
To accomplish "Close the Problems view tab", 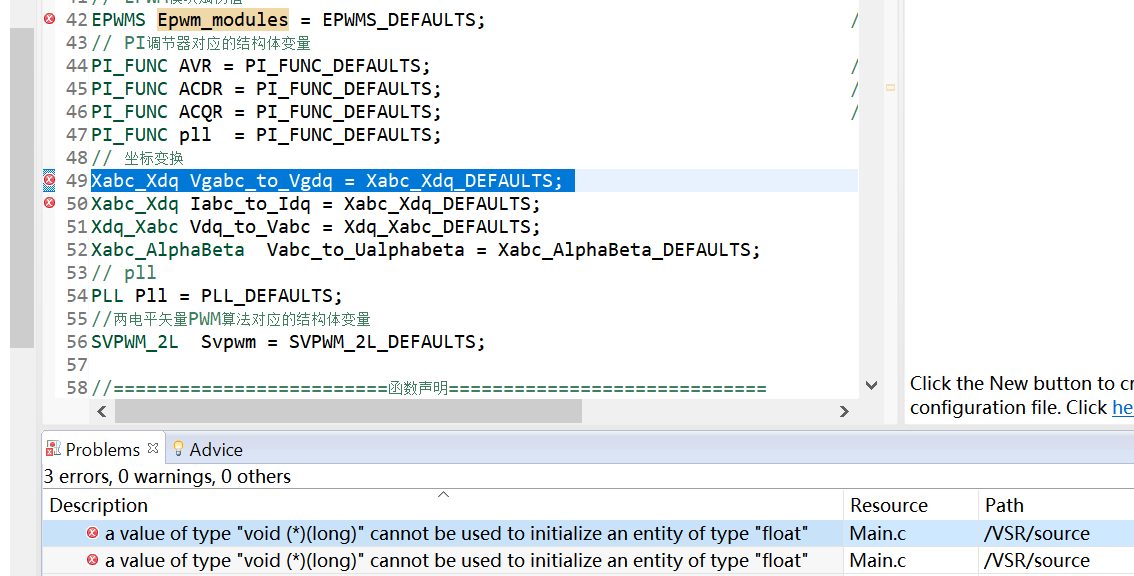I will 152,448.
